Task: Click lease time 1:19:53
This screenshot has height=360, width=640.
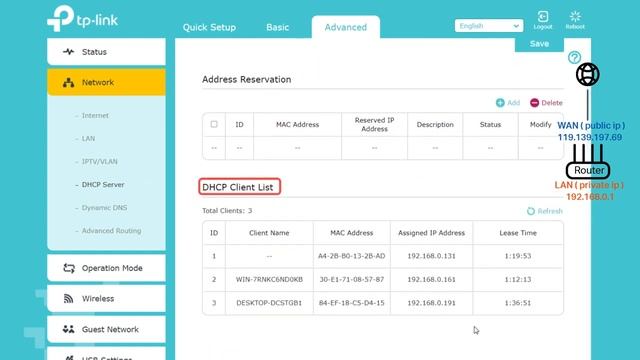Action: pos(518,256)
